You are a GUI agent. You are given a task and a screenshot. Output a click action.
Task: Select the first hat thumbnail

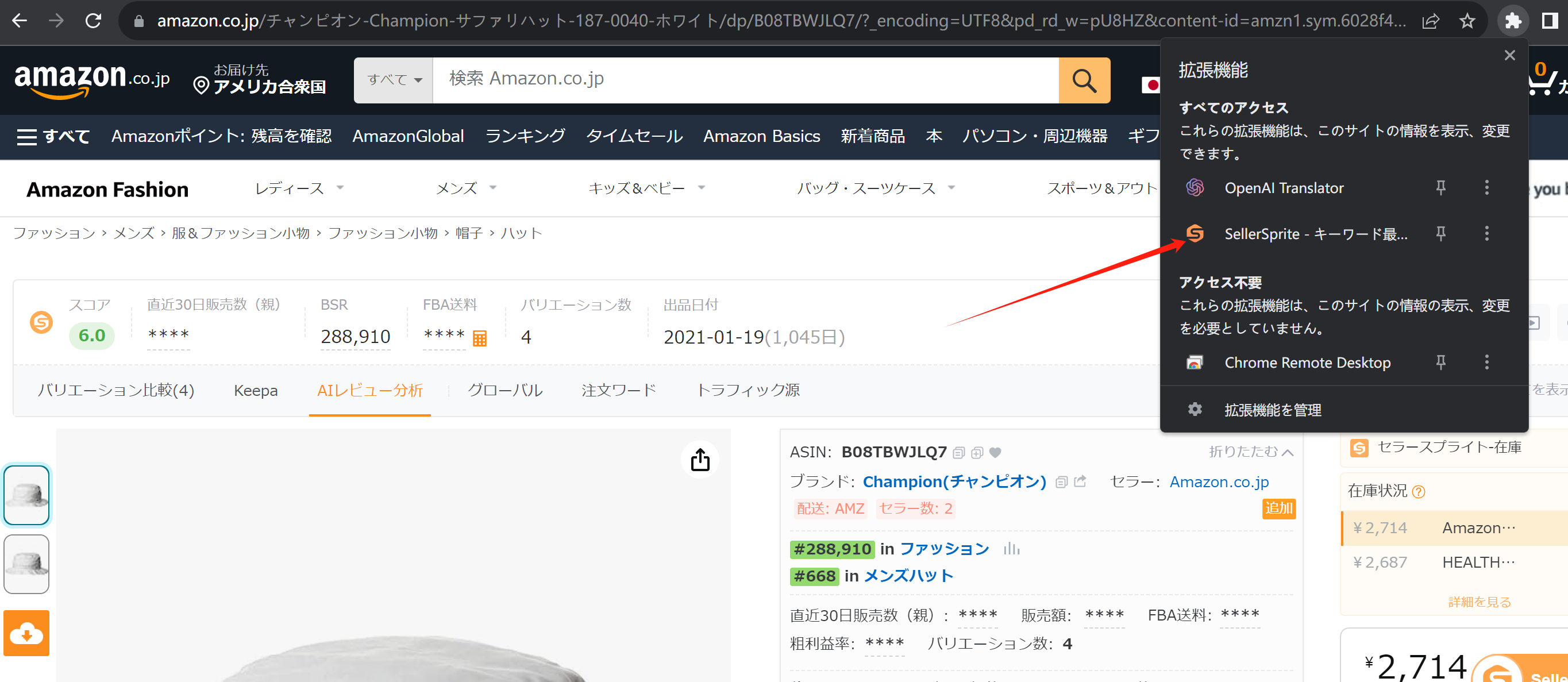coord(26,495)
